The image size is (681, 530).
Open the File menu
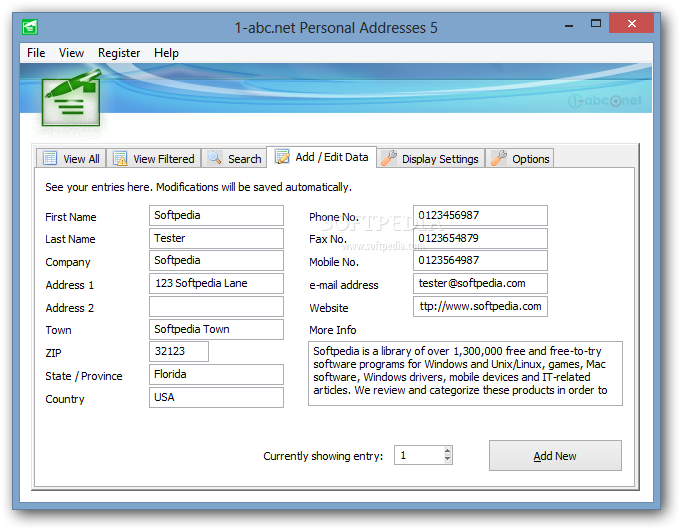point(36,53)
